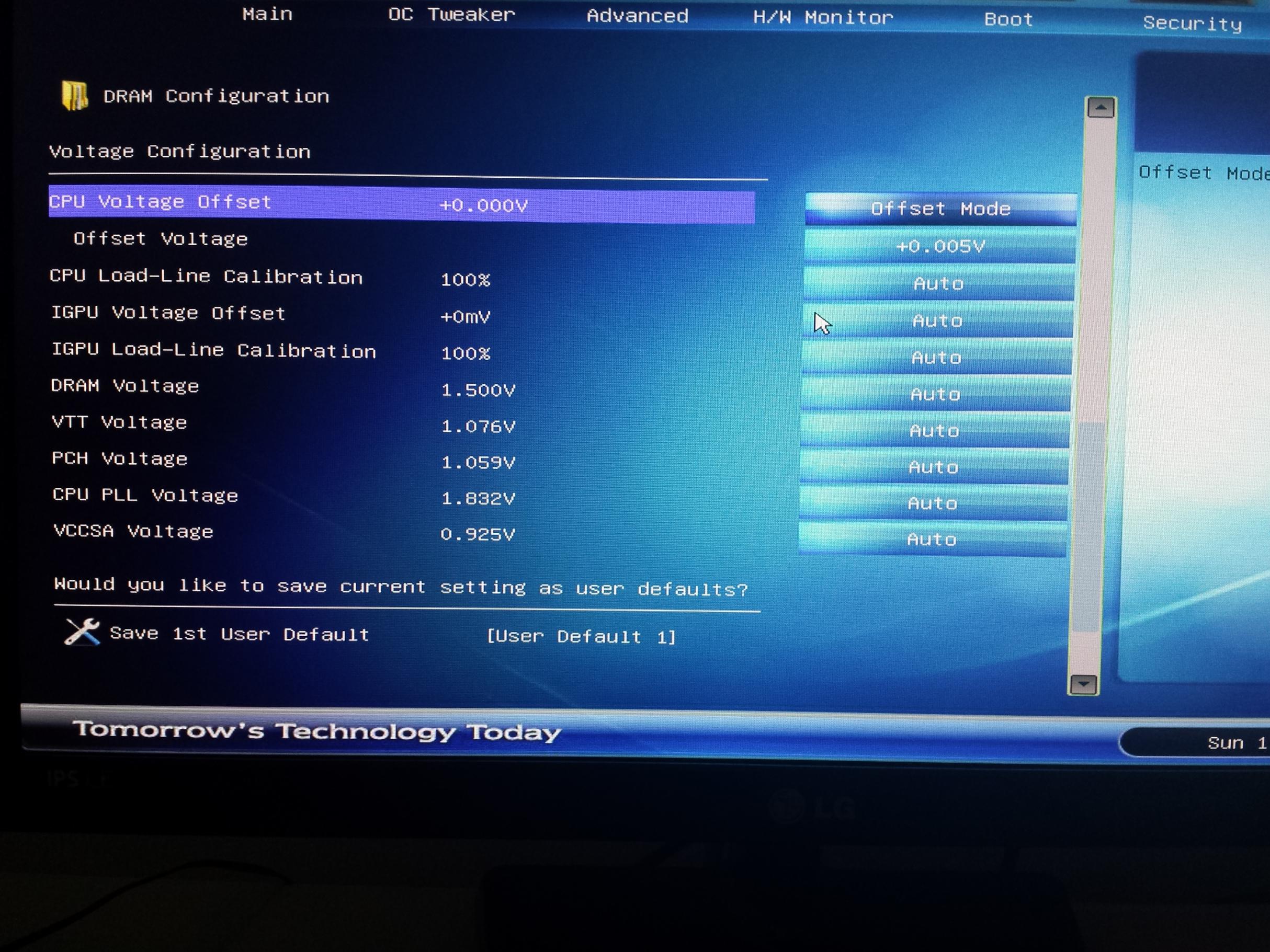
Task: Open the CPU PLL Voltage Auto selector
Action: click(933, 503)
